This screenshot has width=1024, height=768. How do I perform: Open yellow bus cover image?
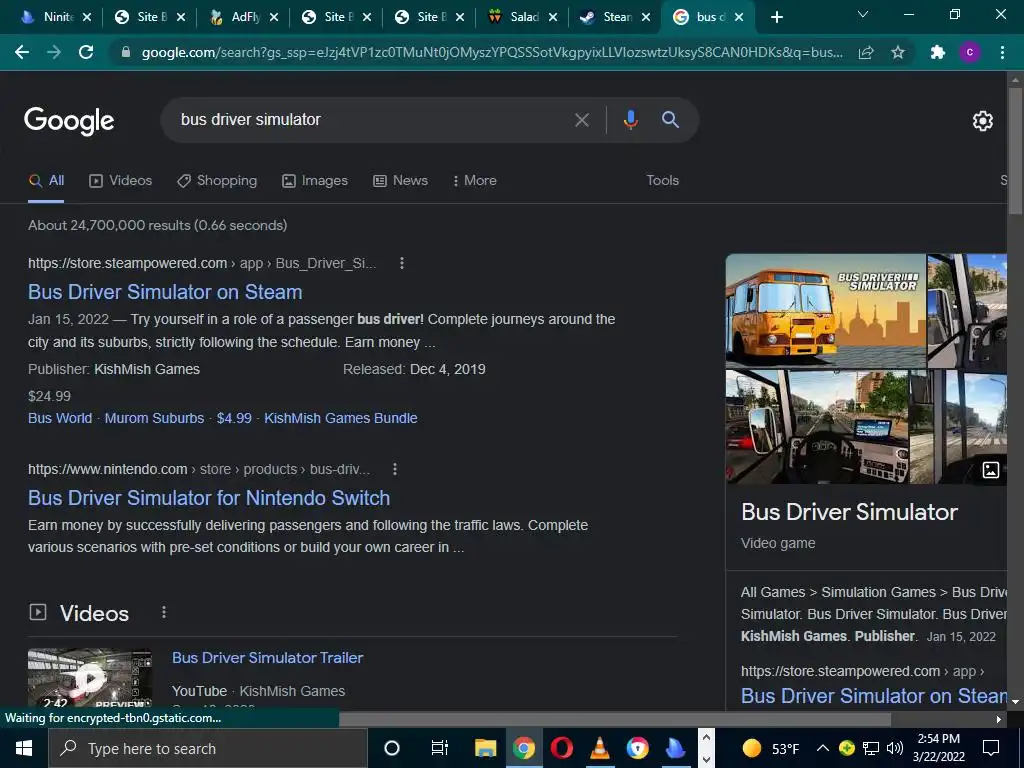click(x=825, y=311)
